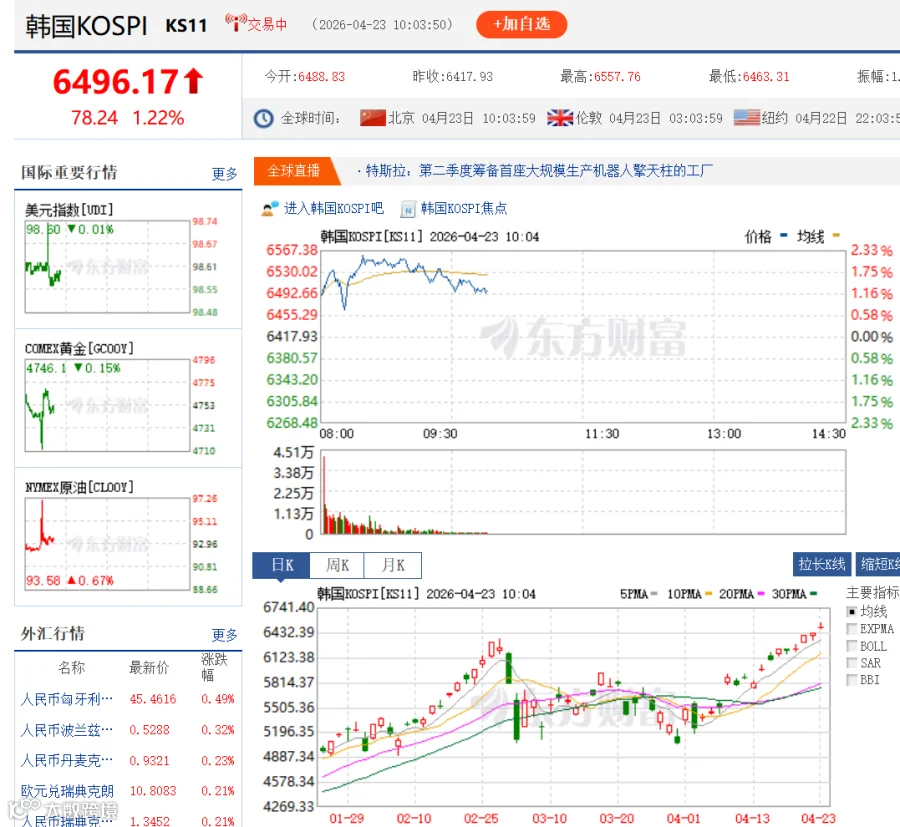Select the 日K tab
This screenshot has height=827, width=900.
[281, 565]
